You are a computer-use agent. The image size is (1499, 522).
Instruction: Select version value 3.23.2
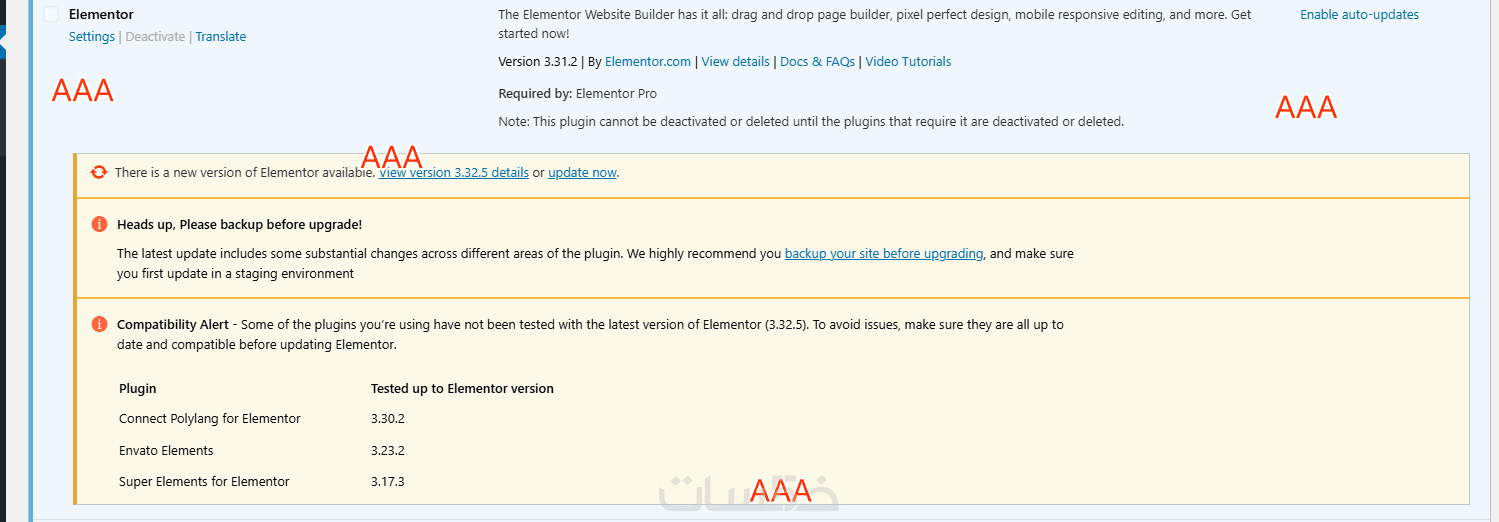[388, 451]
